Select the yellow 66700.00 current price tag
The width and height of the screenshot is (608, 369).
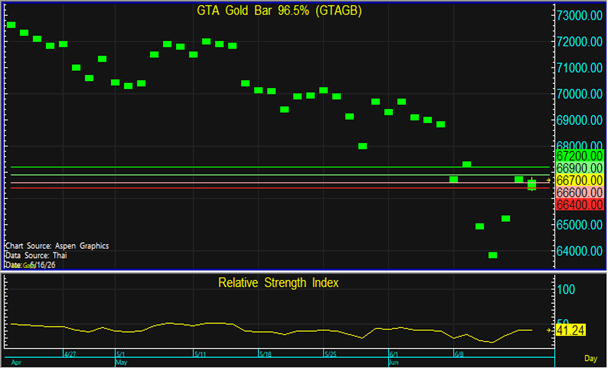(x=580, y=180)
